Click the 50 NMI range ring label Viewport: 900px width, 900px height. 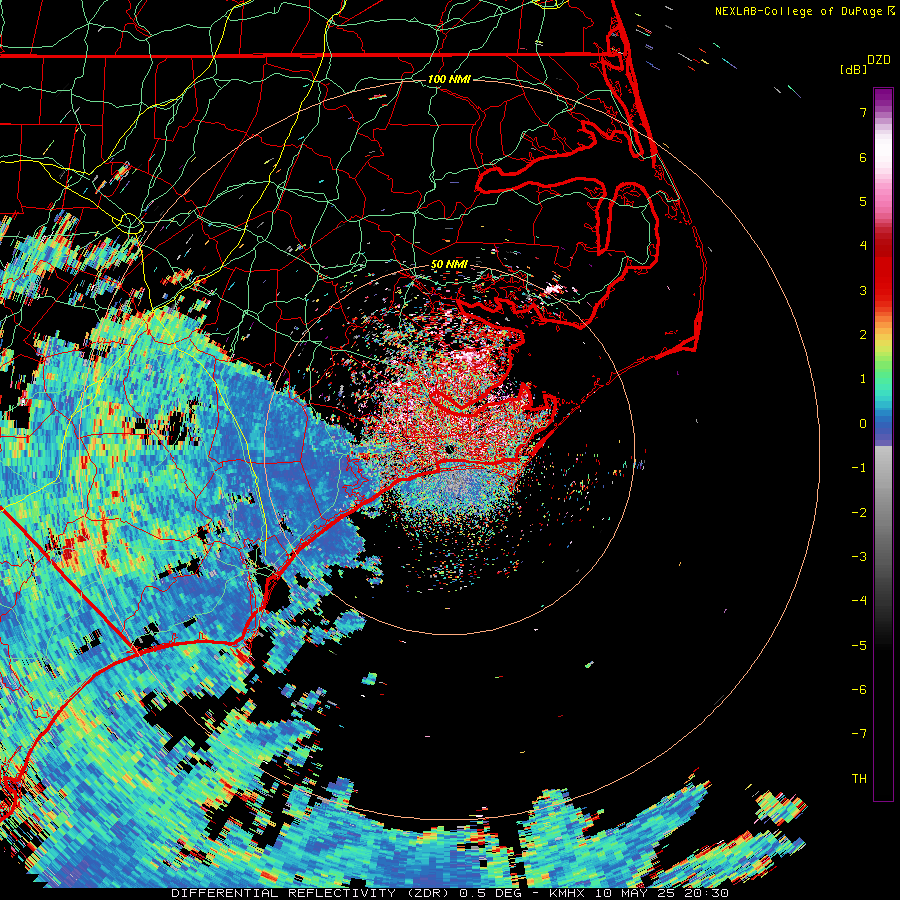click(449, 265)
